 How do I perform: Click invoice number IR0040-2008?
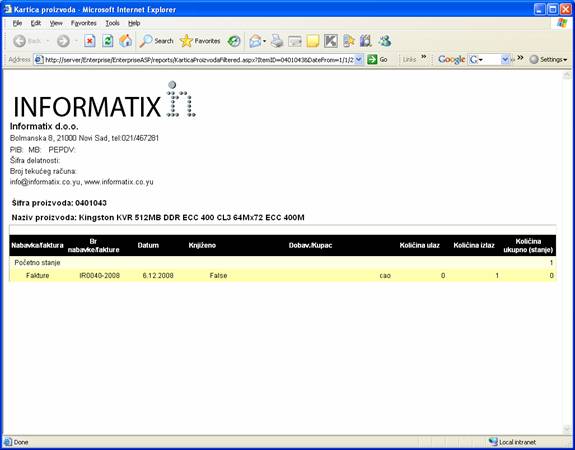click(99, 275)
